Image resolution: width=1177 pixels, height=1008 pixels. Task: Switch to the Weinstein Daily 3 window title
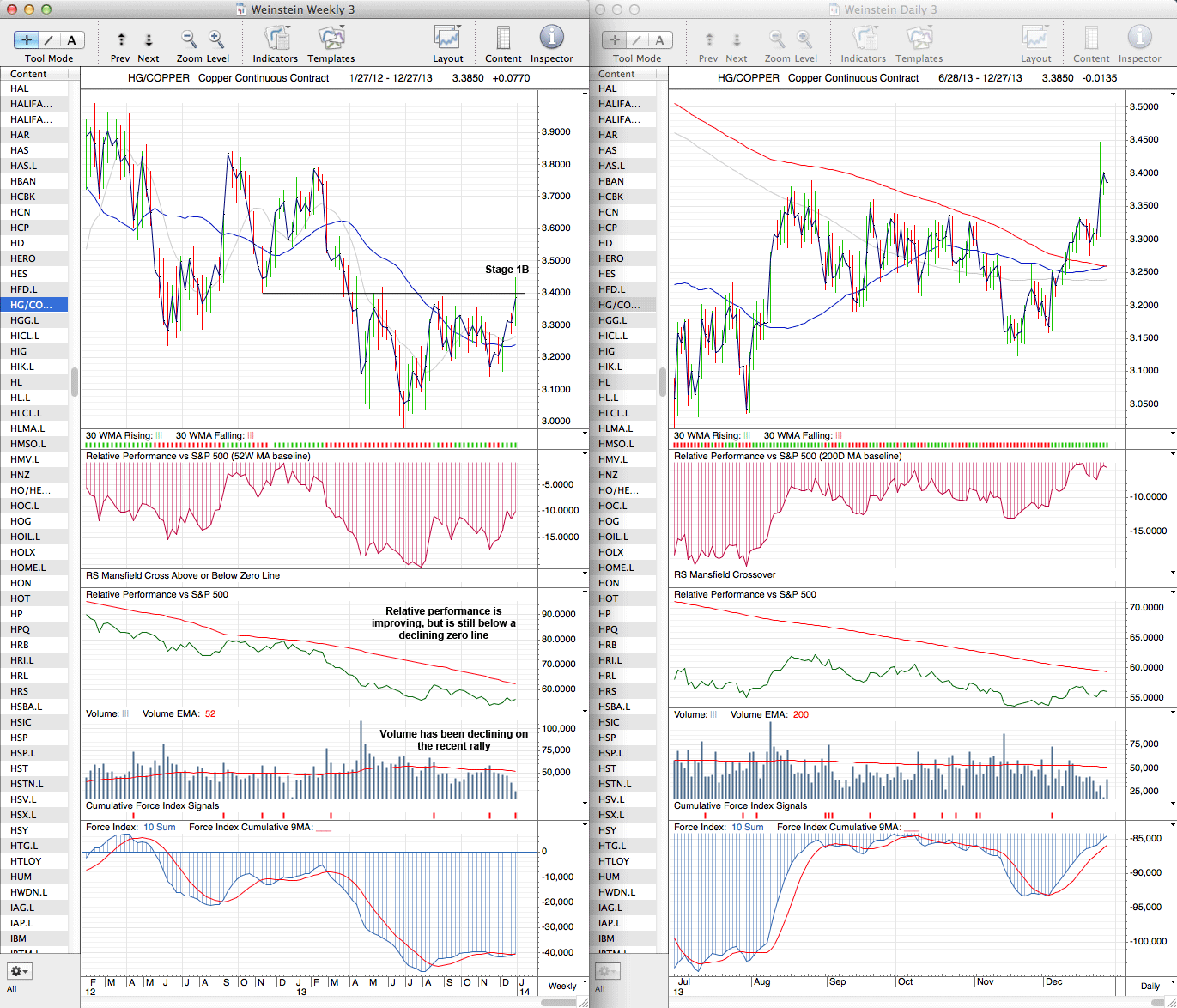click(890, 9)
